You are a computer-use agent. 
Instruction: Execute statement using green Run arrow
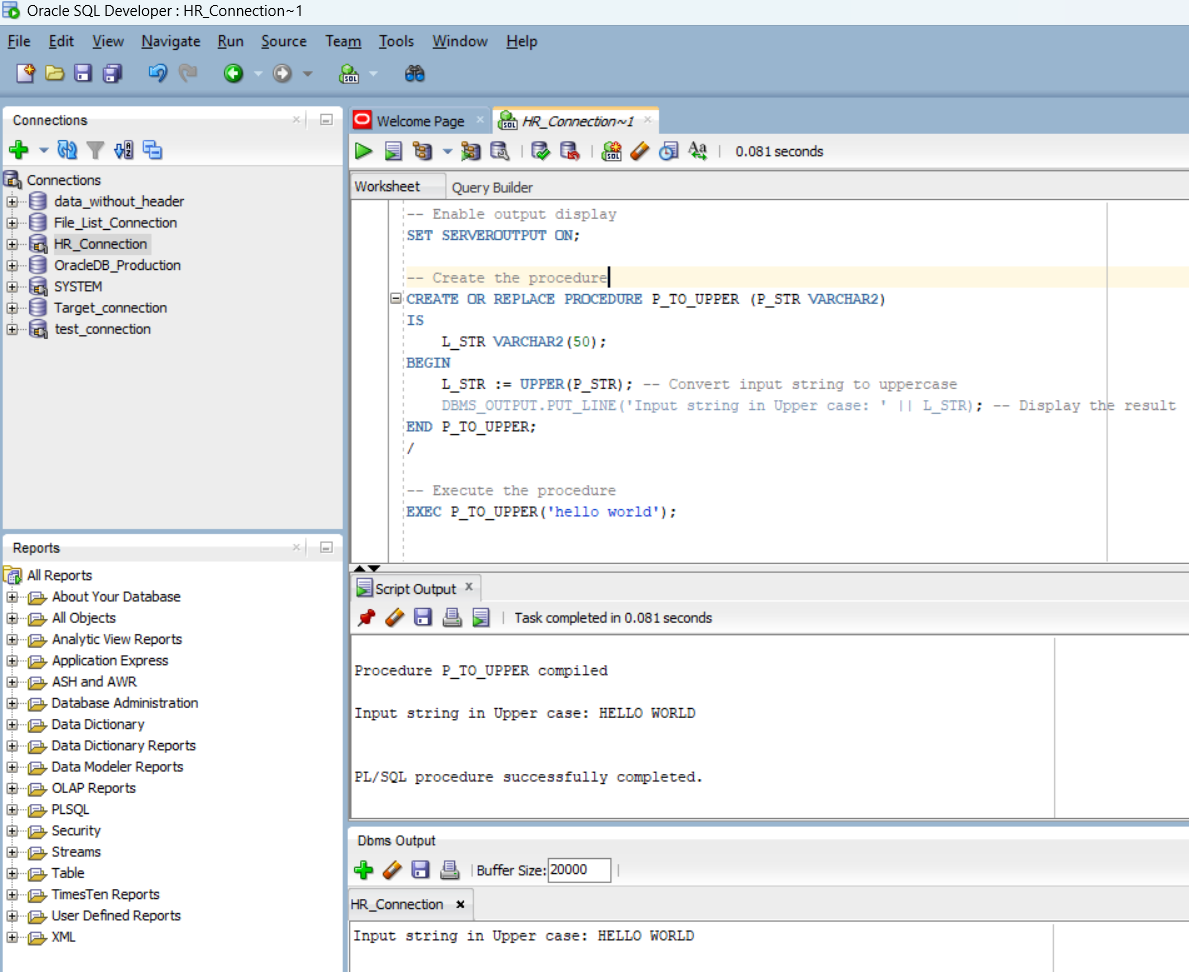363,152
